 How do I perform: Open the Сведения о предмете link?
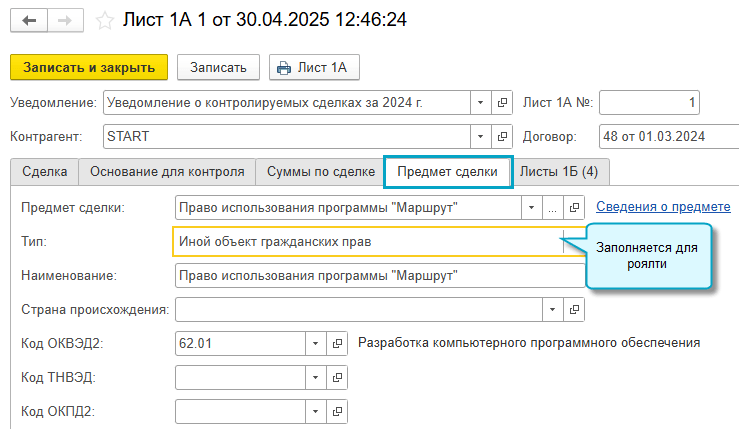[663, 207]
